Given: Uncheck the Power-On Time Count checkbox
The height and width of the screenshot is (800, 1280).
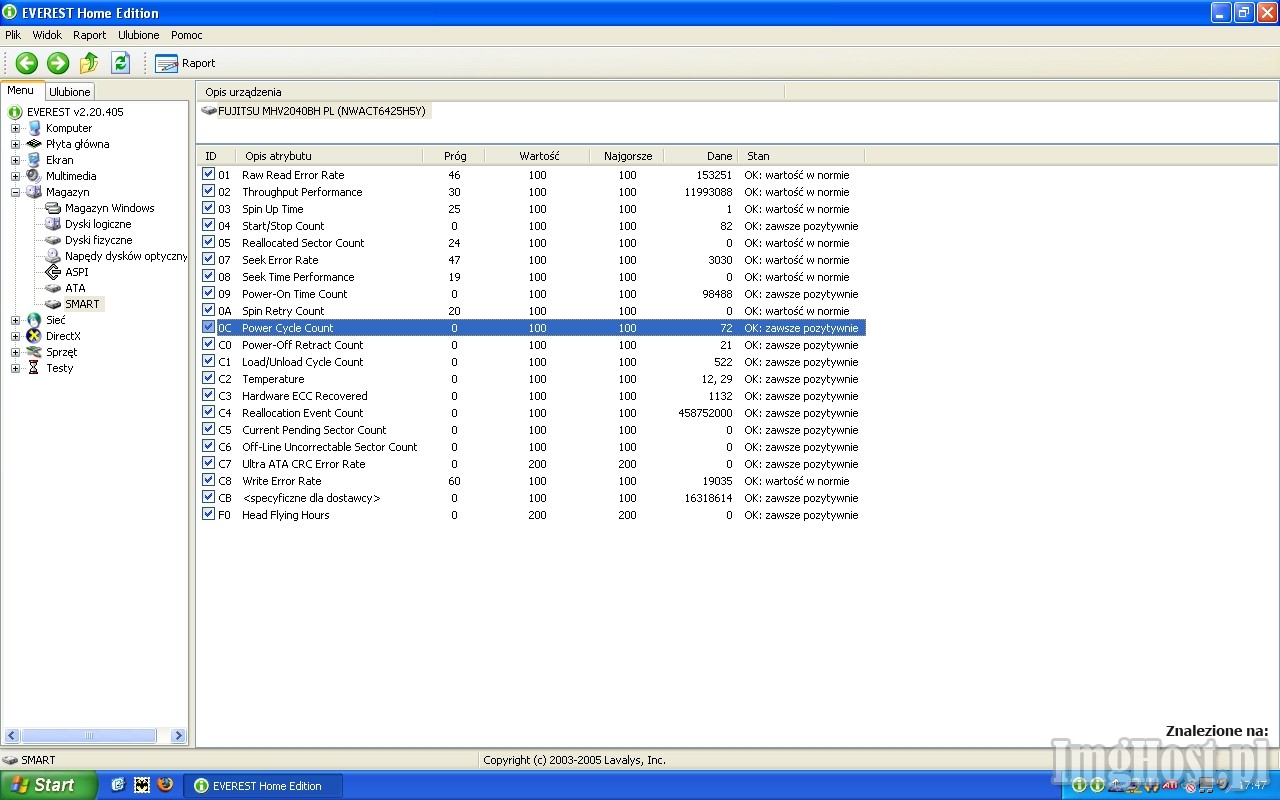Looking at the screenshot, I should (x=208, y=293).
